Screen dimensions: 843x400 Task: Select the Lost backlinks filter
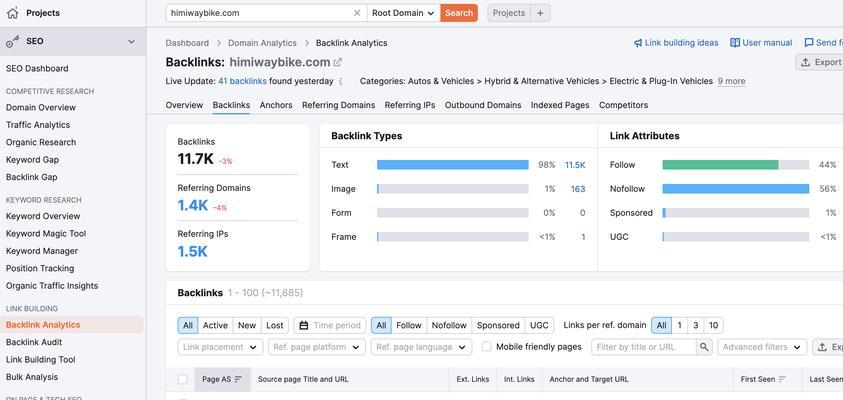coord(275,325)
